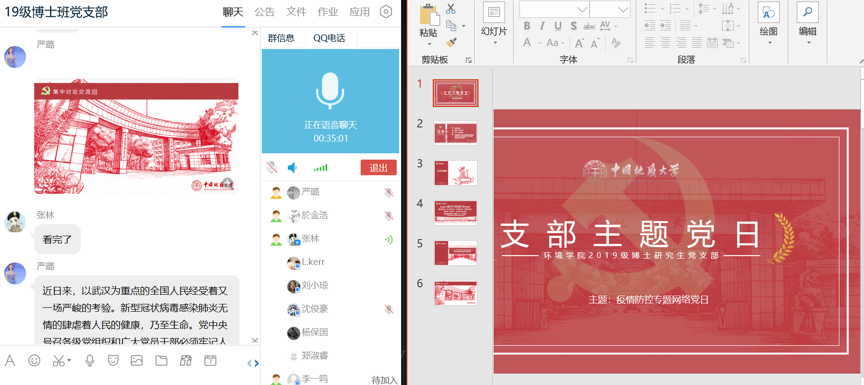Click the send image icon in chat toolbar
864x385 pixels.
137,361
